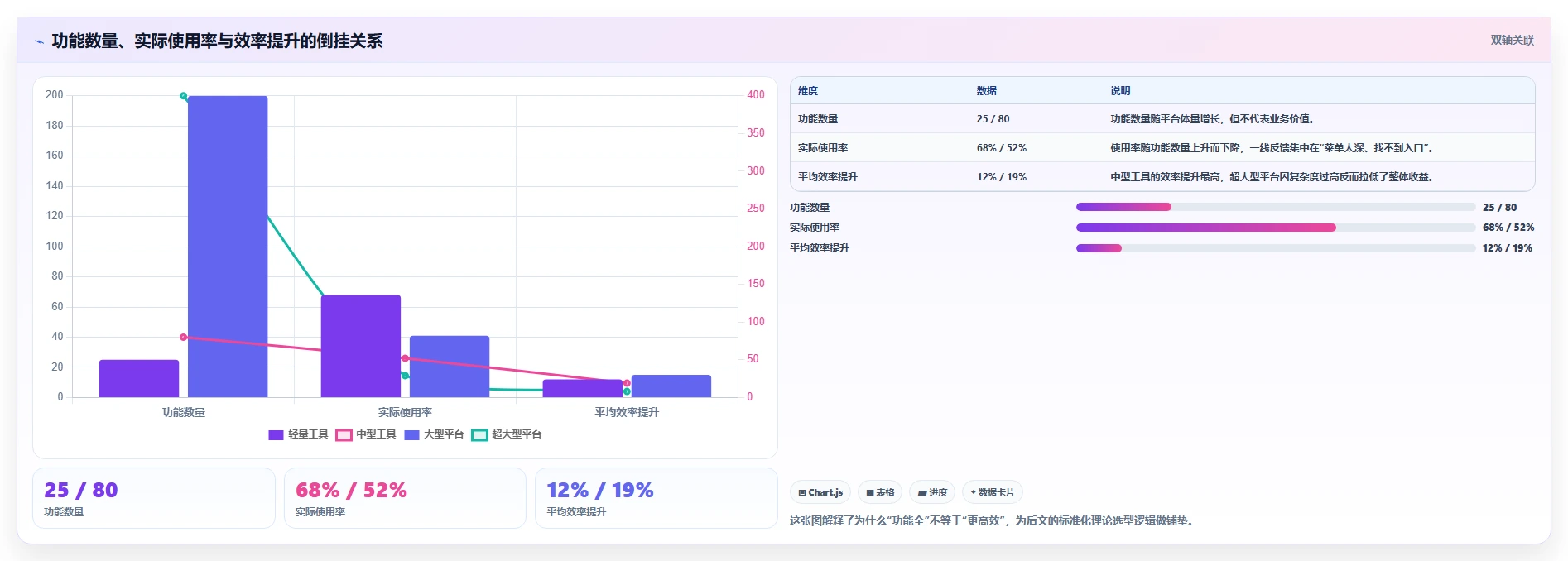Screen dimensions: 1568x561
Task: Click the blue bar in 平均效率提升 group
Action: (671, 386)
